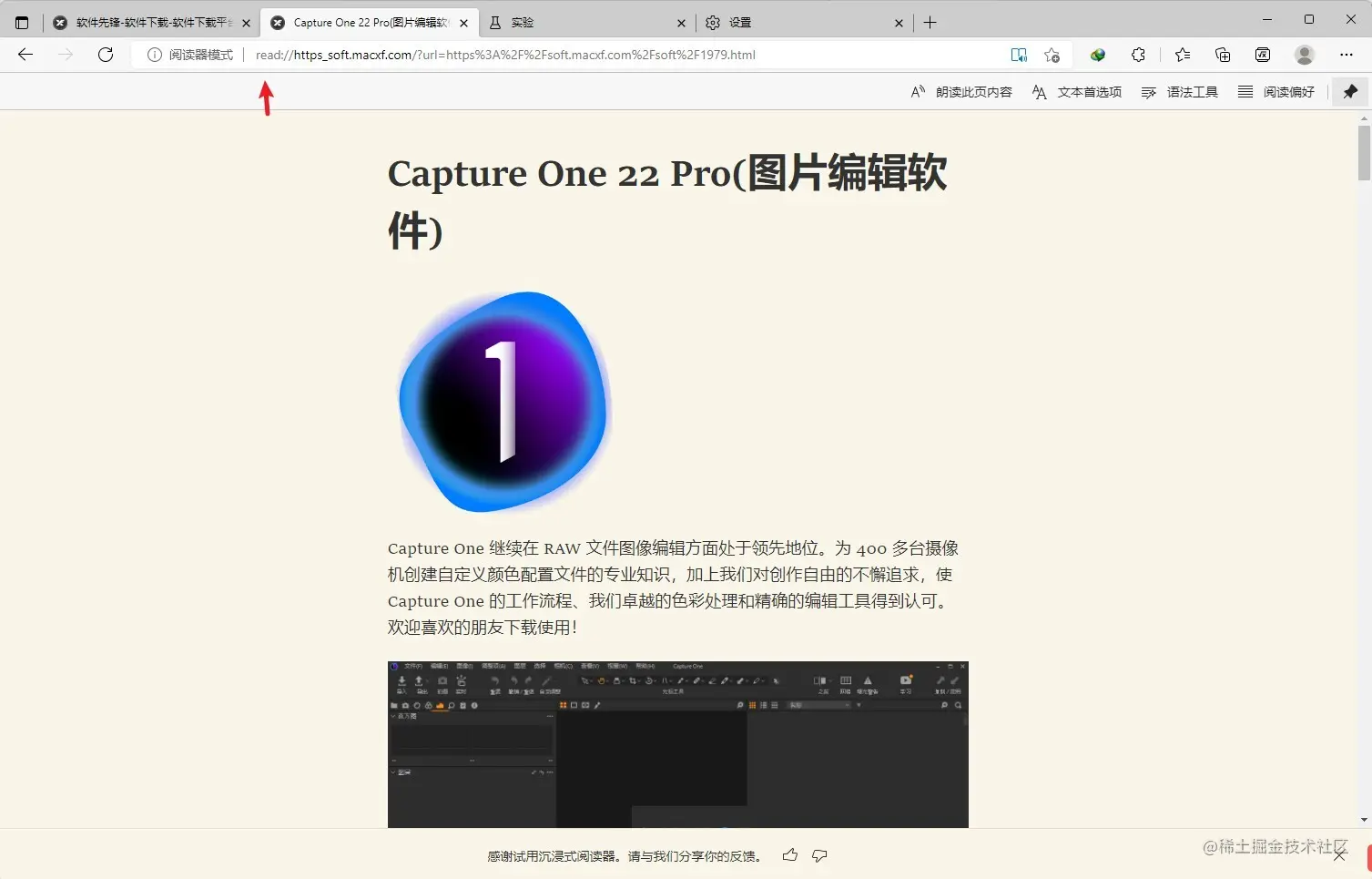Viewport: 1372px width, 879px height.
Task: Close the Capture One 22 Pro tab
Action: click(463, 23)
